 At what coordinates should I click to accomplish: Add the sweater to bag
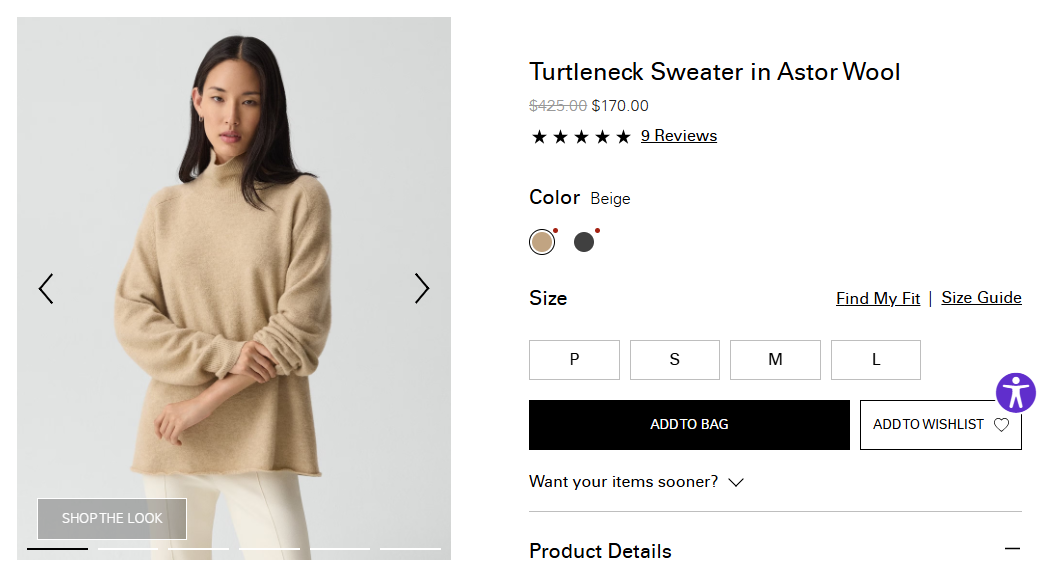point(689,425)
